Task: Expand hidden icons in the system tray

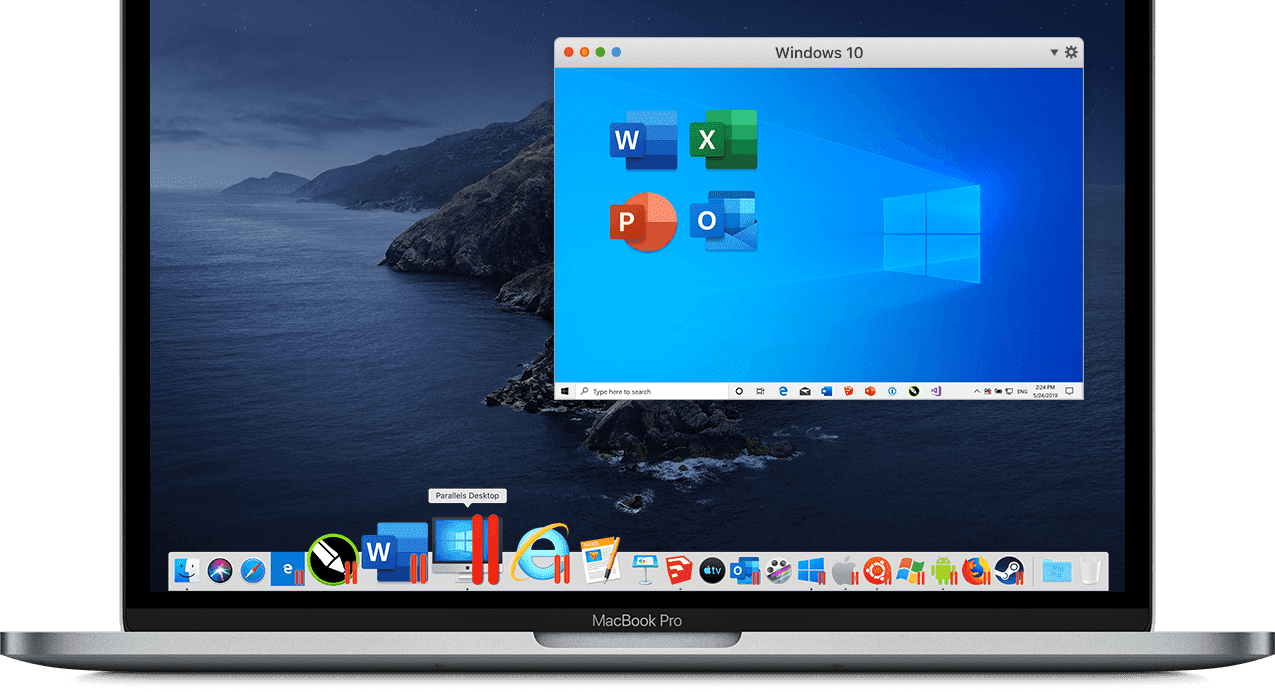Action: pos(976,391)
